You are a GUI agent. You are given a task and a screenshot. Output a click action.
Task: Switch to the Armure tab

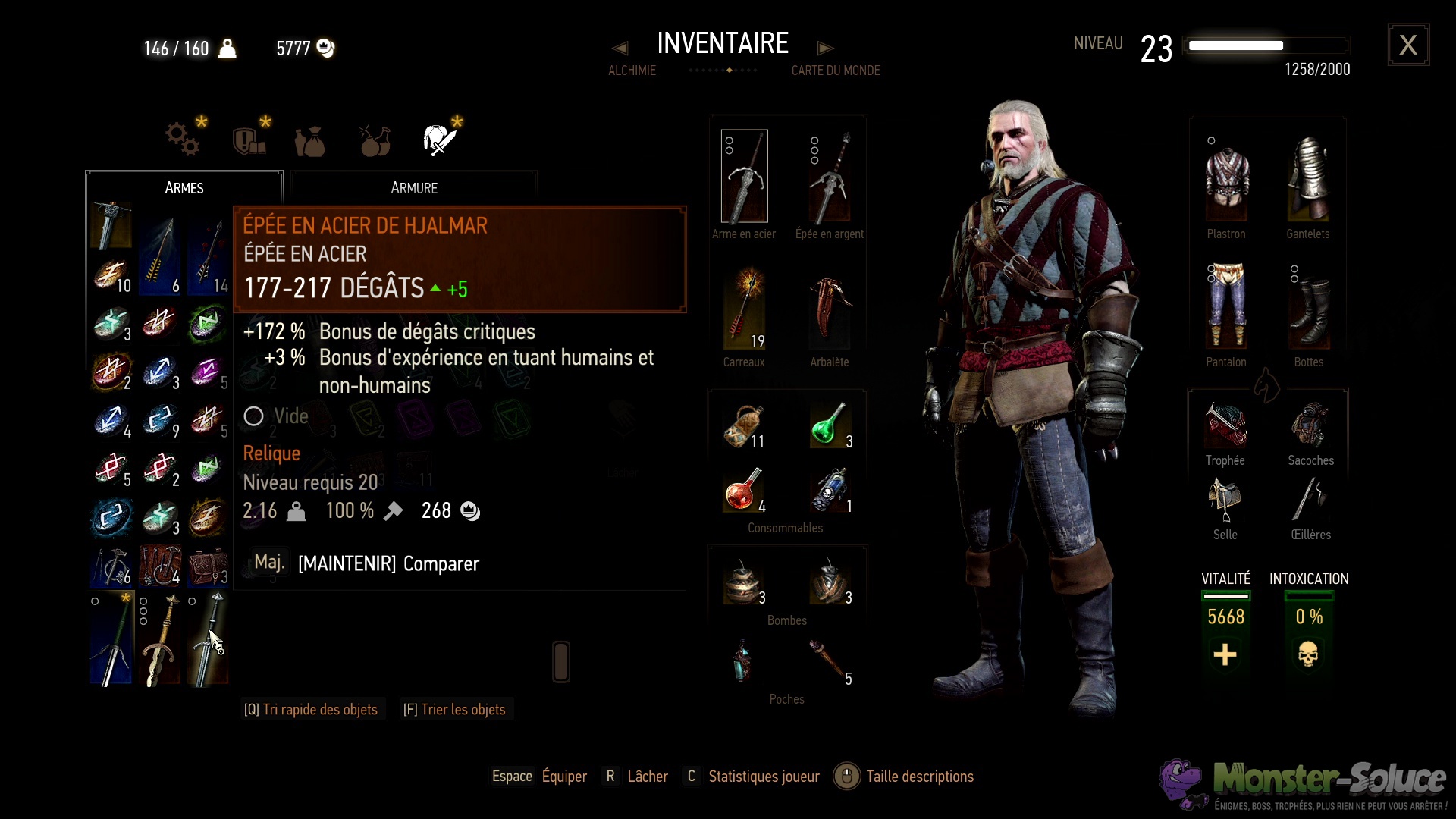tap(414, 187)
